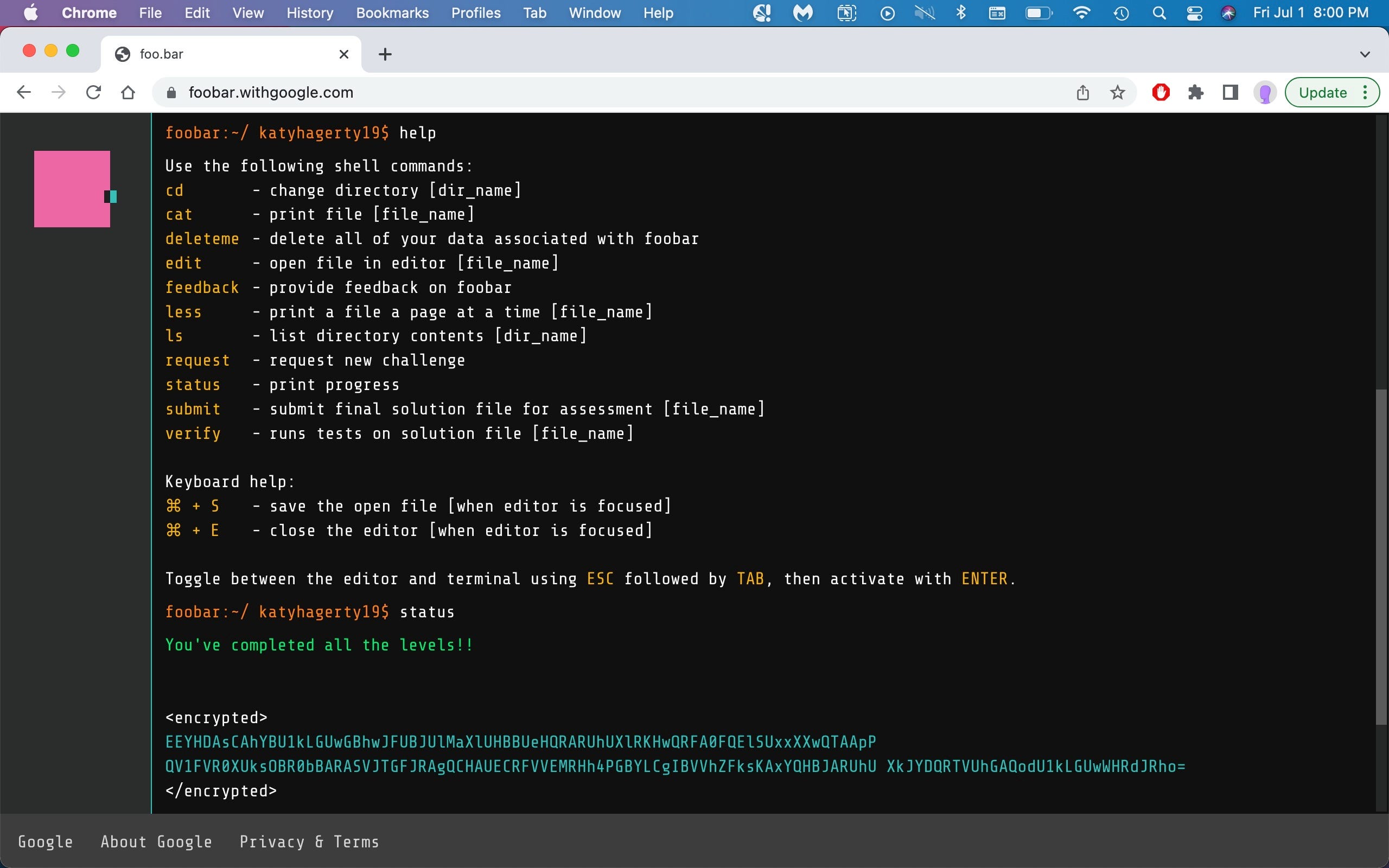The image size is (1389, 868).
Task: Open the share page icon
Action: click(x=1082, y=92)
